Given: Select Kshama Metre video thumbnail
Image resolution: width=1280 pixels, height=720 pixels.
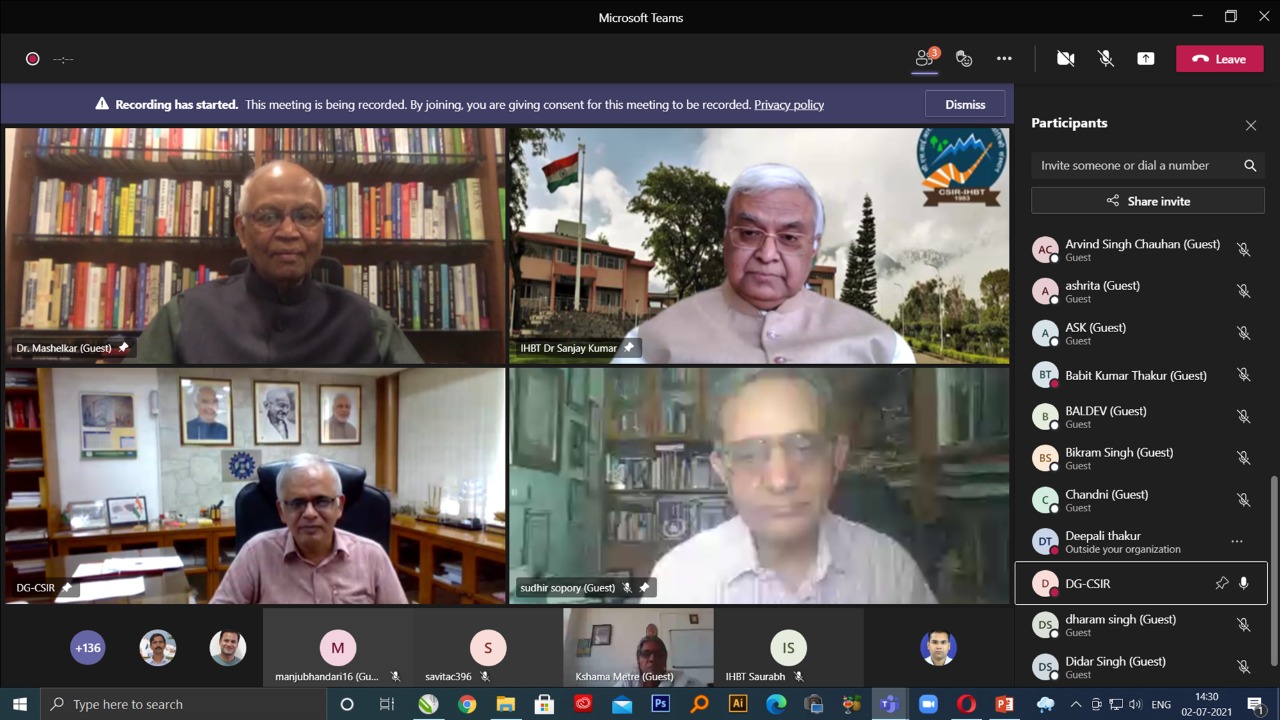Looking at the screenshot, I should coord(638,646).
